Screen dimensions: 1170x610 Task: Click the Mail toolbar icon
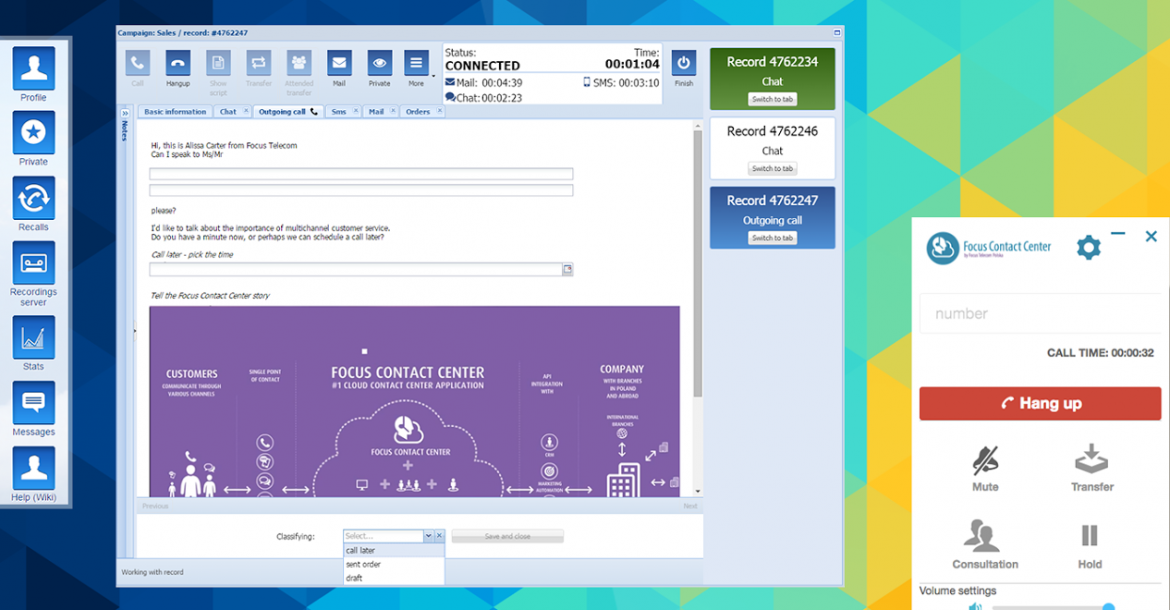(x=339, y=63)
